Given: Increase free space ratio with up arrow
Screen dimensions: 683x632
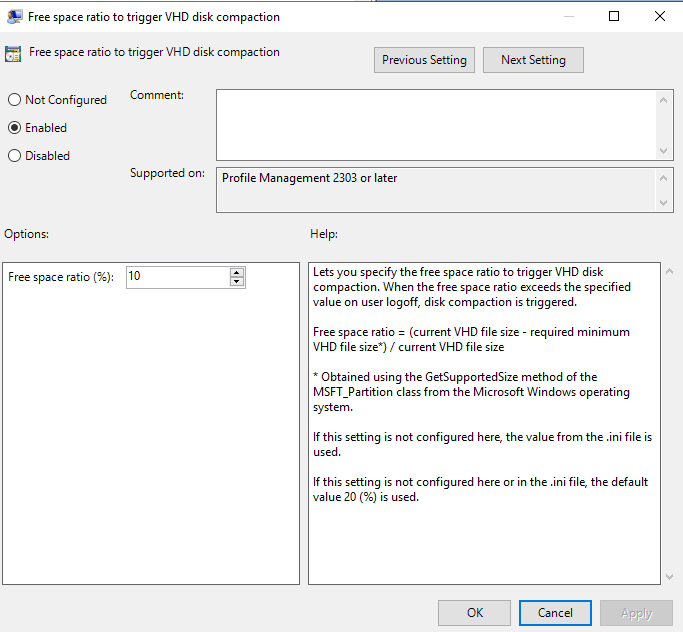Looking at the screenshot, I should (237, 273).
